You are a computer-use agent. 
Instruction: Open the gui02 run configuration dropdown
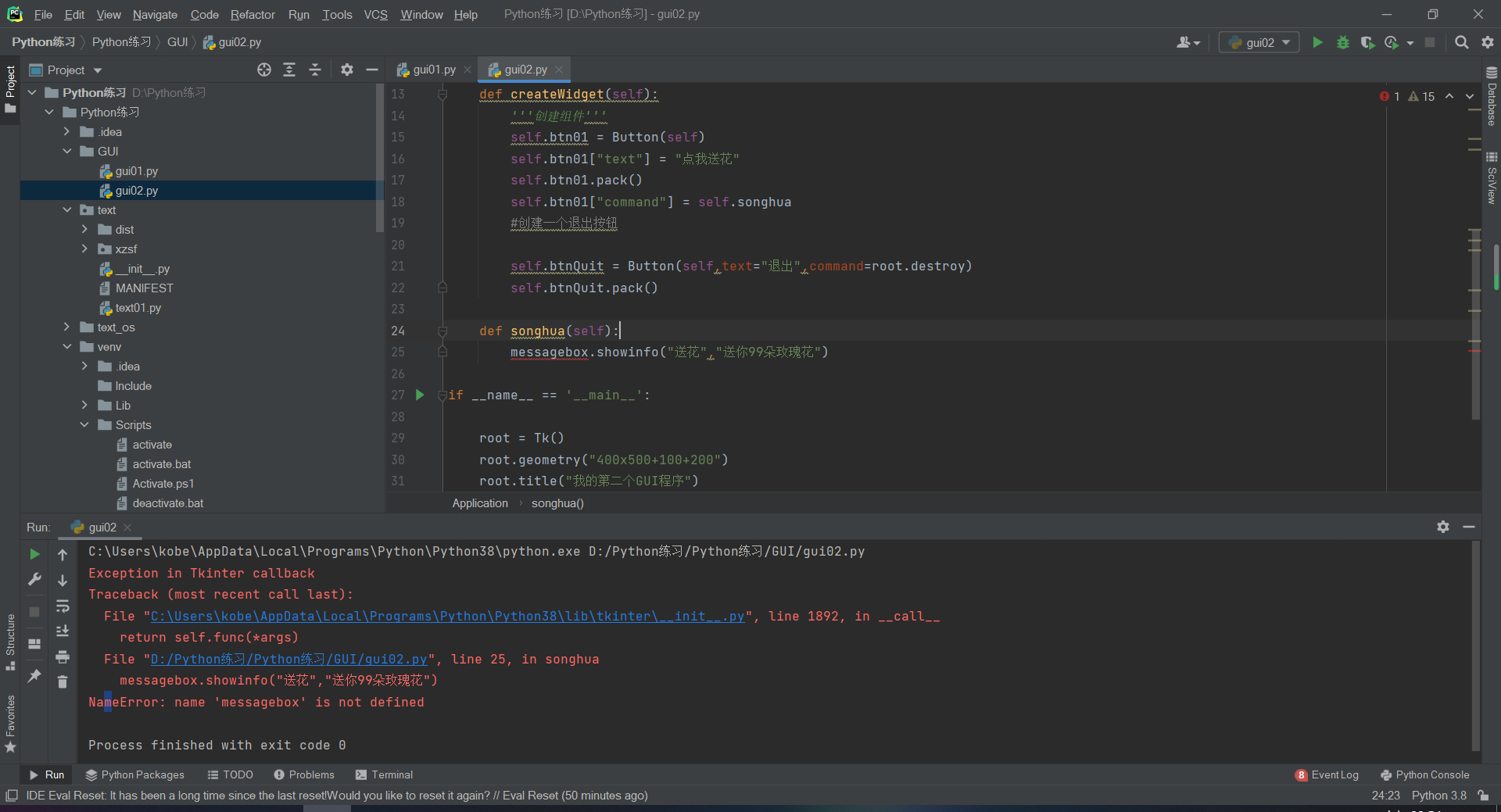pos(1259,42)
